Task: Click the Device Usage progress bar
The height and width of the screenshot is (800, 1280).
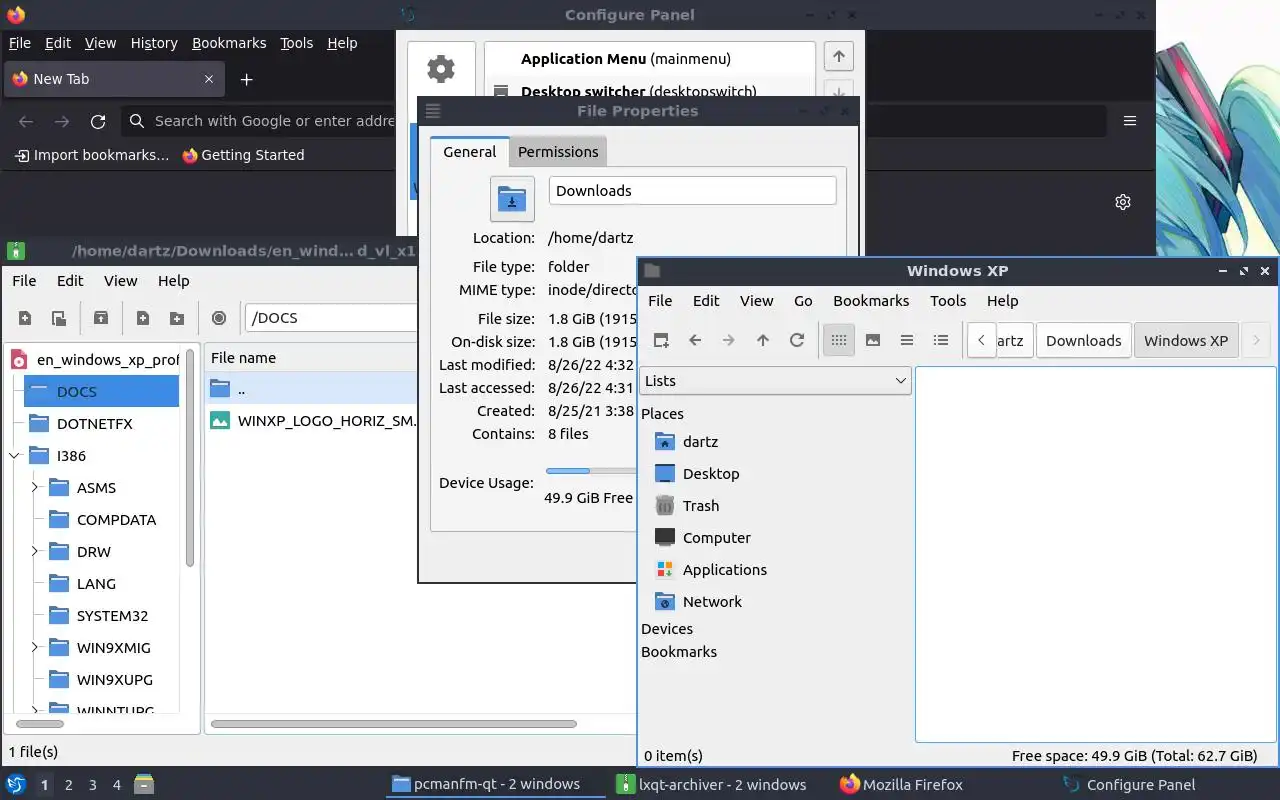Action: pos(591,470)
